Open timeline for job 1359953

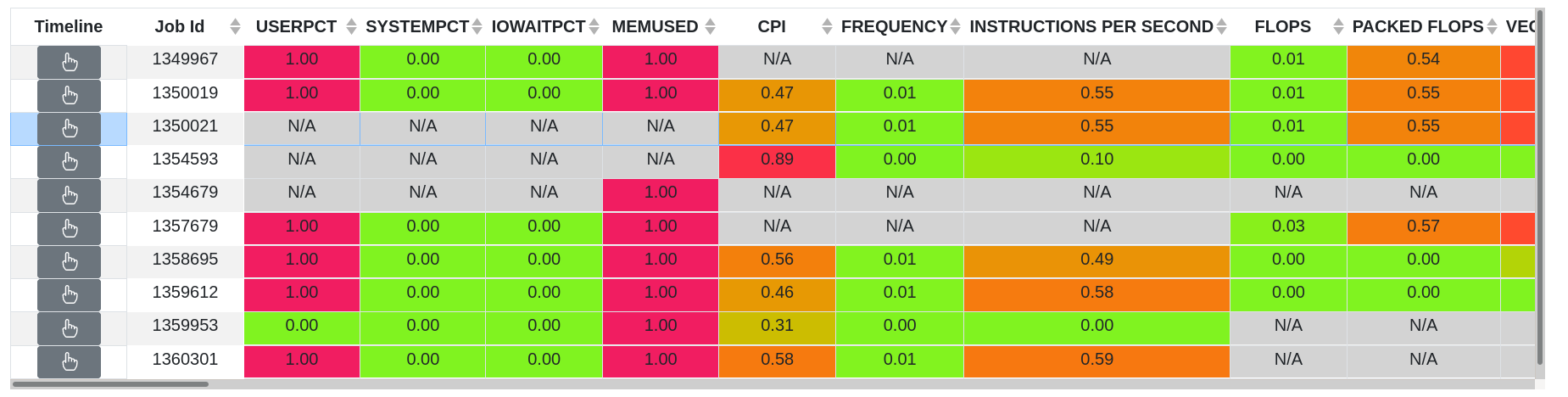tap(69, 328)
